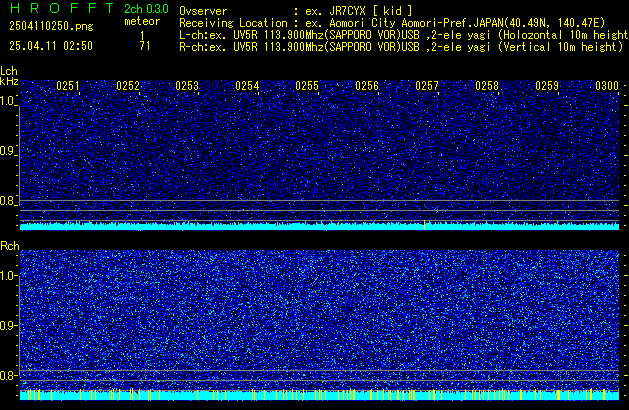This screenshot has width=629, height=410.
Task: Click the timestamp 25.04.11 02:50
Action: pyautogui.click(x=51, y=46)
